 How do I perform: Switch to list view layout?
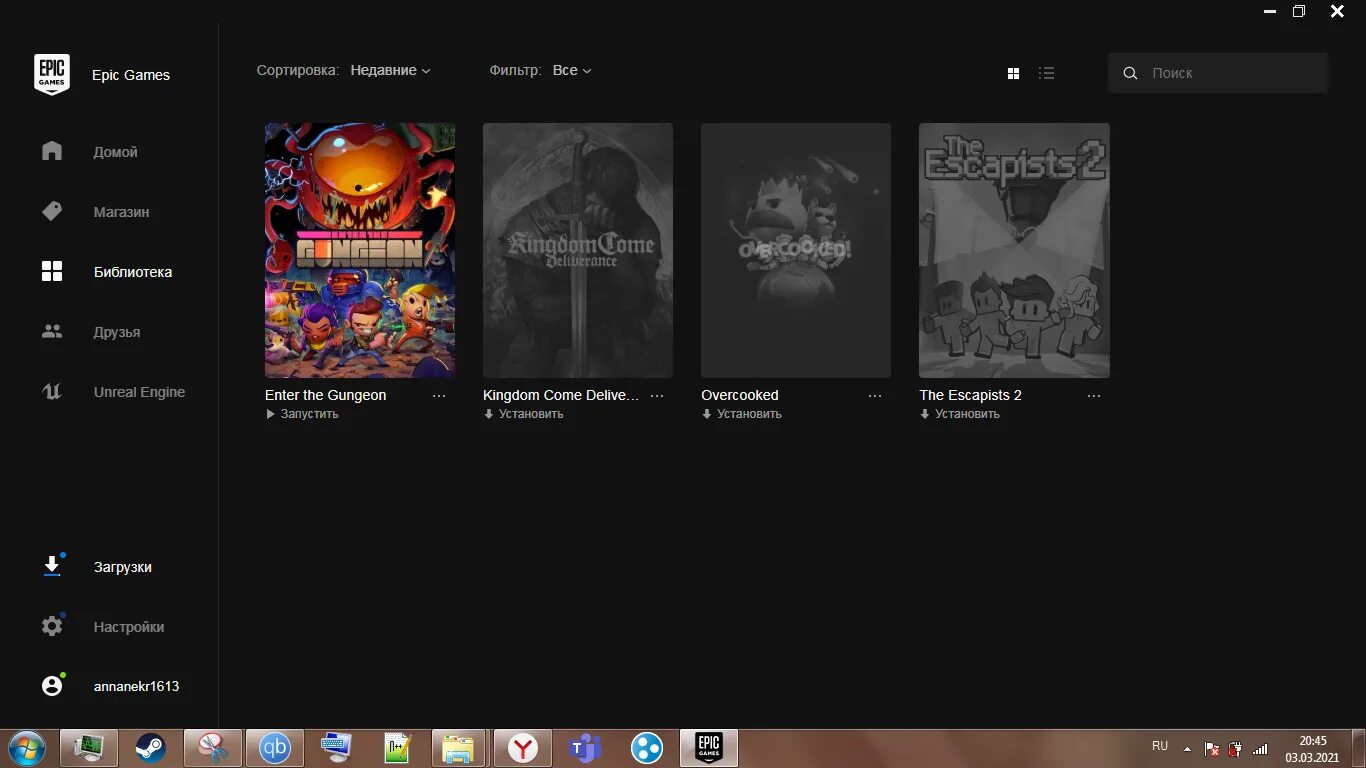(x=1046, y=73)
